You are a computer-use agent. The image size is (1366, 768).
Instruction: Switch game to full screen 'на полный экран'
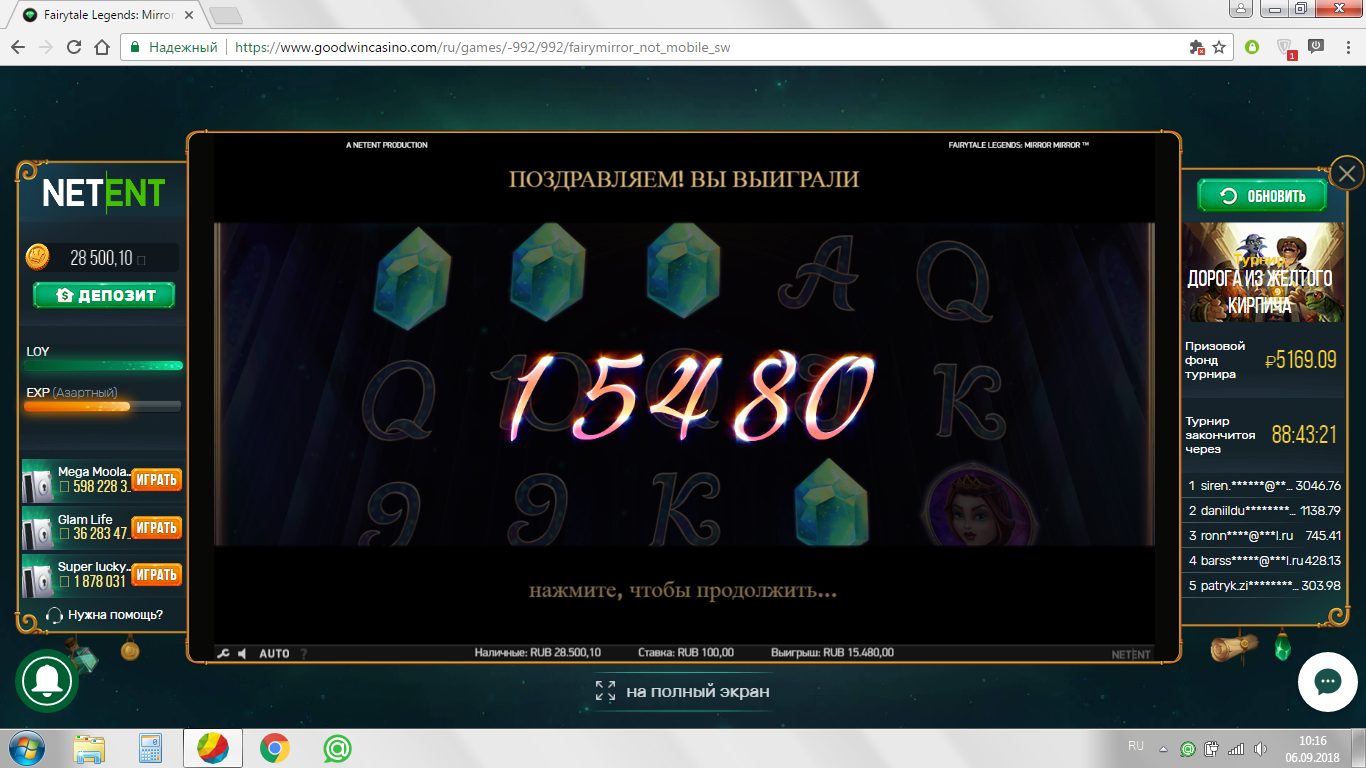683,691
